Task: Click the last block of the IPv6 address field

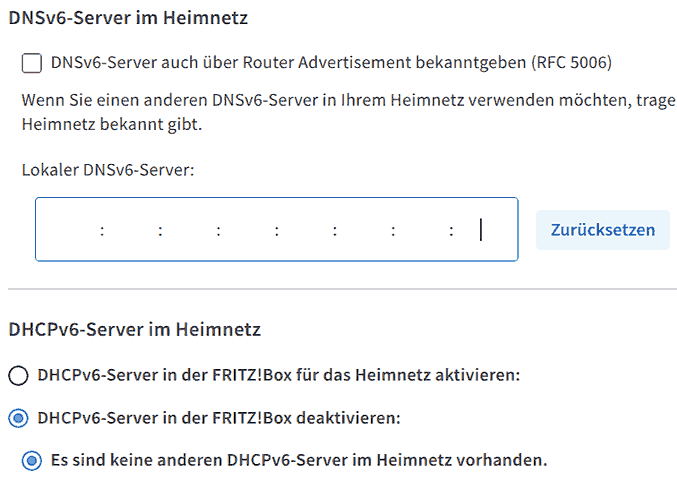Action: (485, 230)
